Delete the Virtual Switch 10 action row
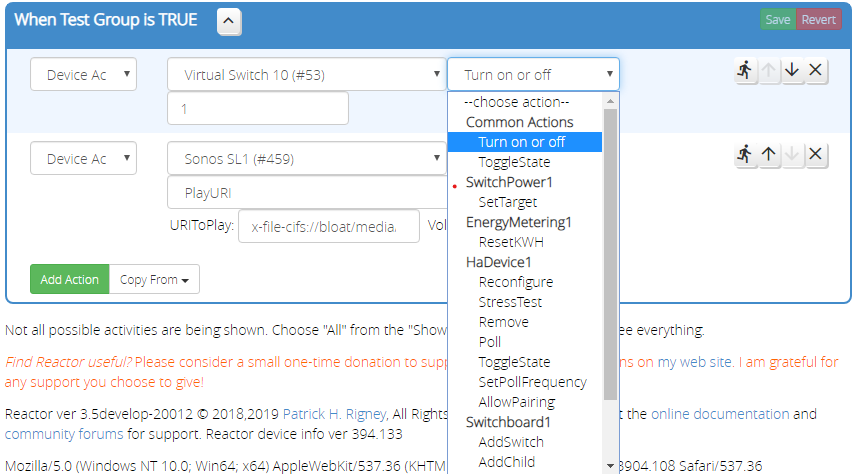The height and width of the screenshot is (474, 857). pyautogui.click(x=817, y=70)
